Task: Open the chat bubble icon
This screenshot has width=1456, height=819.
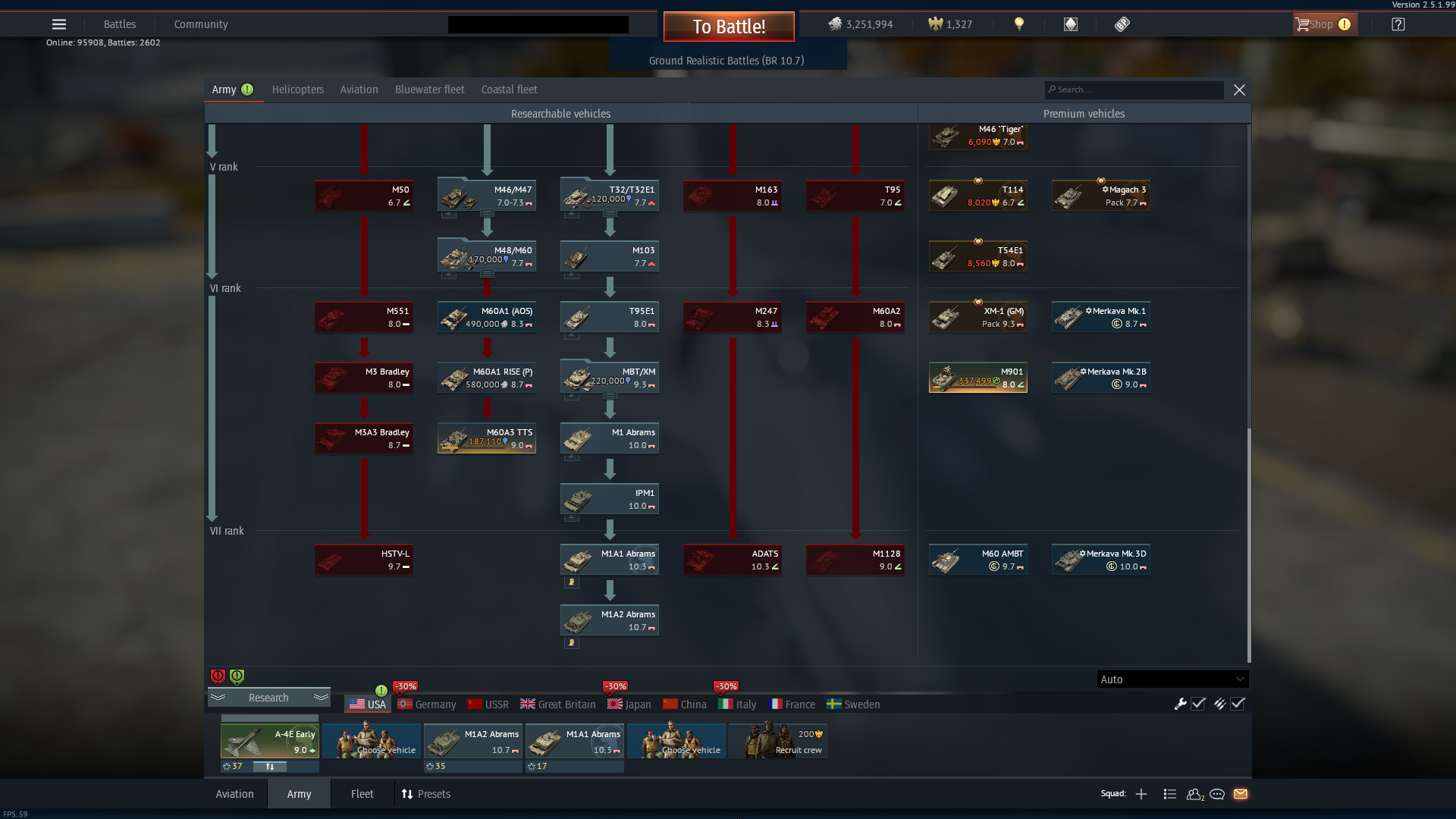Action: [x=1217, y=794]
